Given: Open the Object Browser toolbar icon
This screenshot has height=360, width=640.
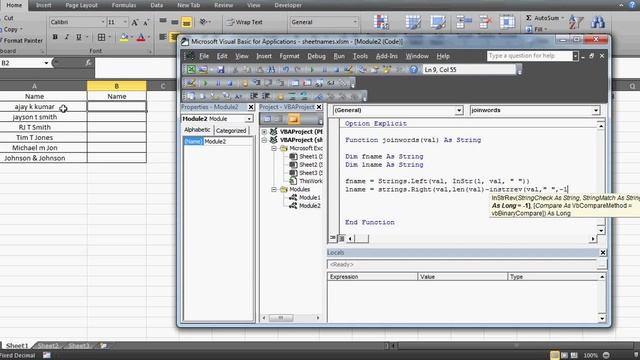Looking at the screenshot, I should point(387,69).
